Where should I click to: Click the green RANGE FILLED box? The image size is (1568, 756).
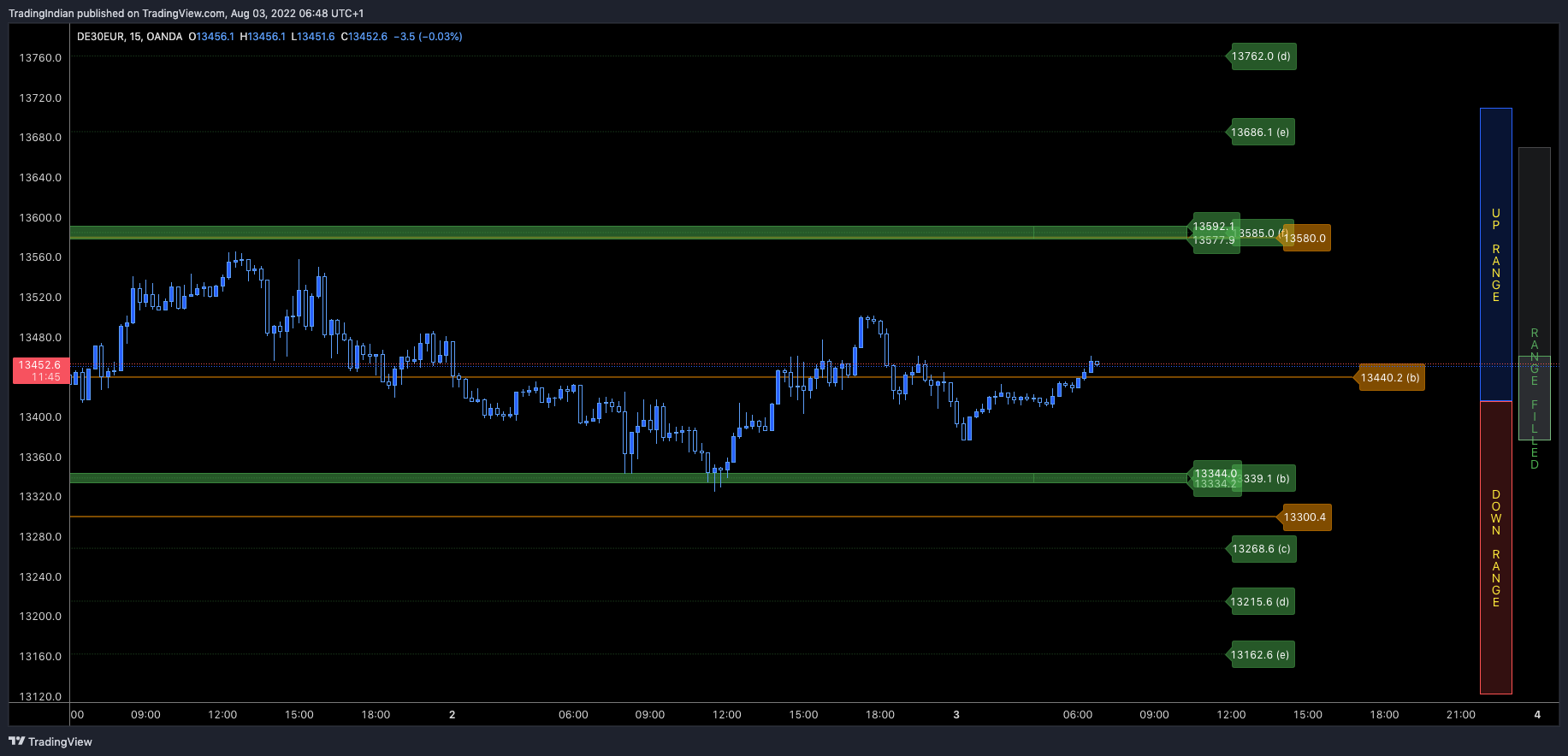1535,399
